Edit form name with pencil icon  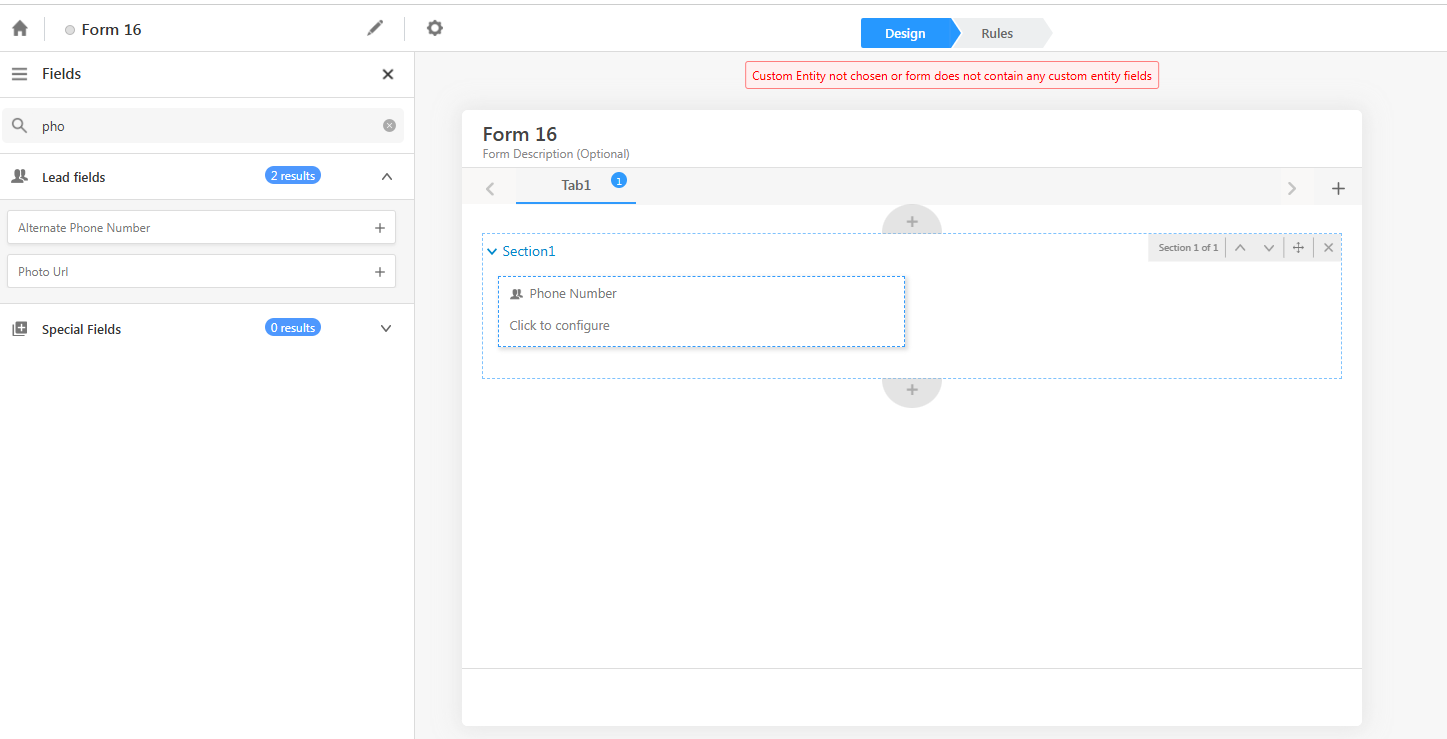point(375,28)
